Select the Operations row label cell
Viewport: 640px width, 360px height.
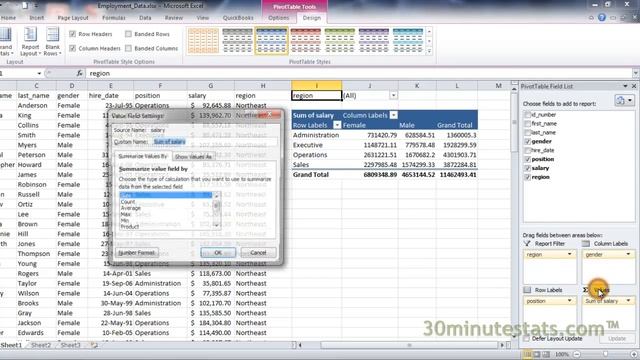pyautogui.click(x=316, y=155)
